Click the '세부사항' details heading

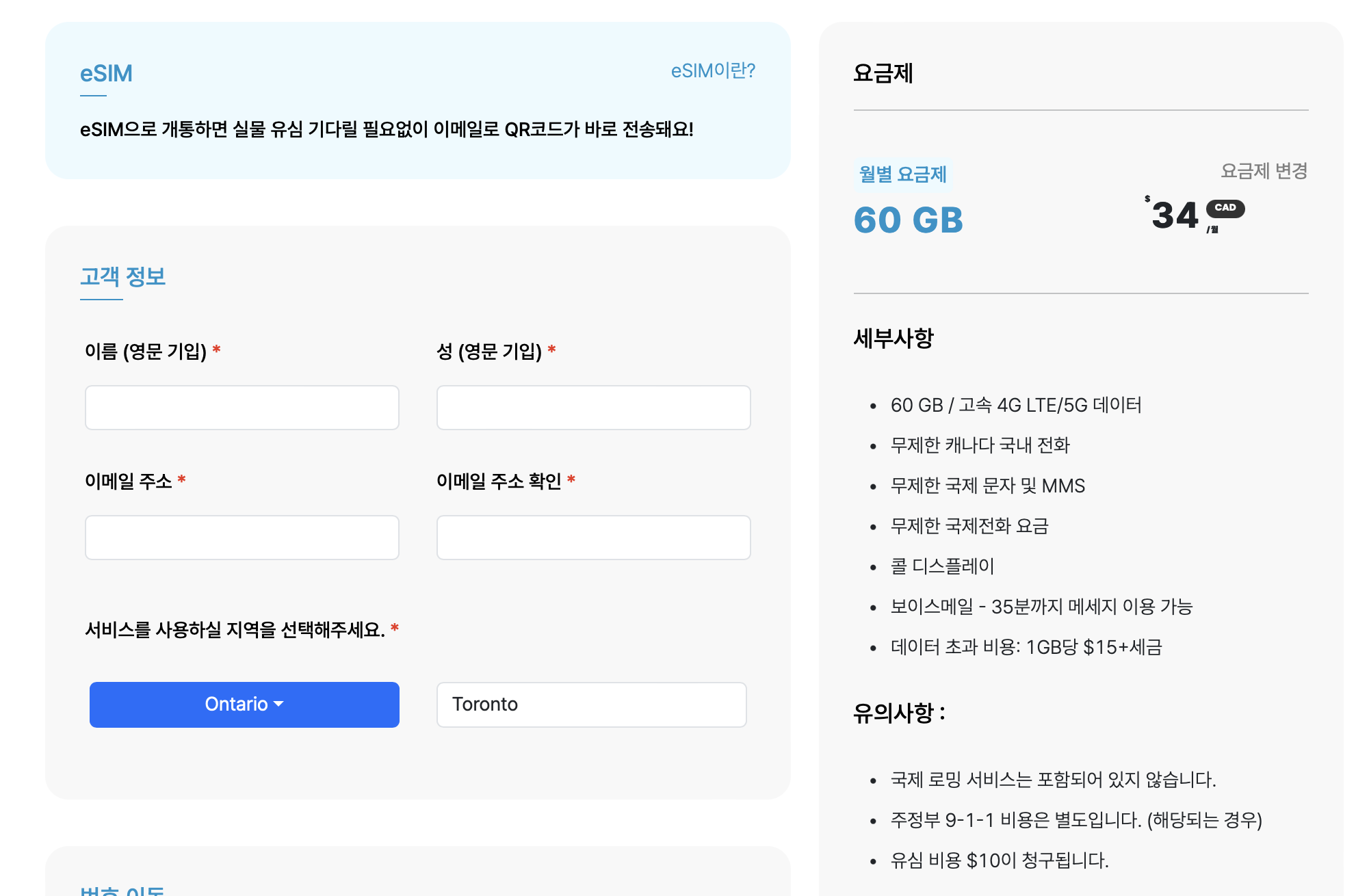tap(893, 338)
